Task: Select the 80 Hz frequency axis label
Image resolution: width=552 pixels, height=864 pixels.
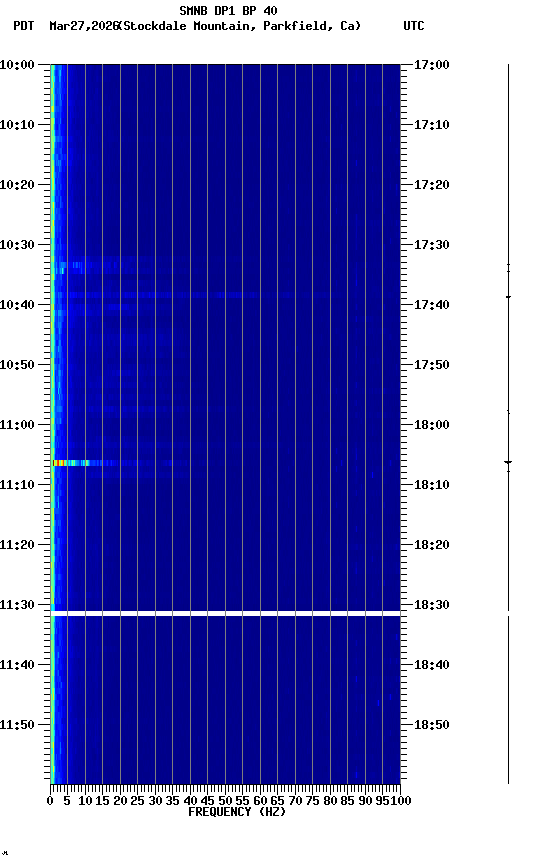Action: (330, 801)
